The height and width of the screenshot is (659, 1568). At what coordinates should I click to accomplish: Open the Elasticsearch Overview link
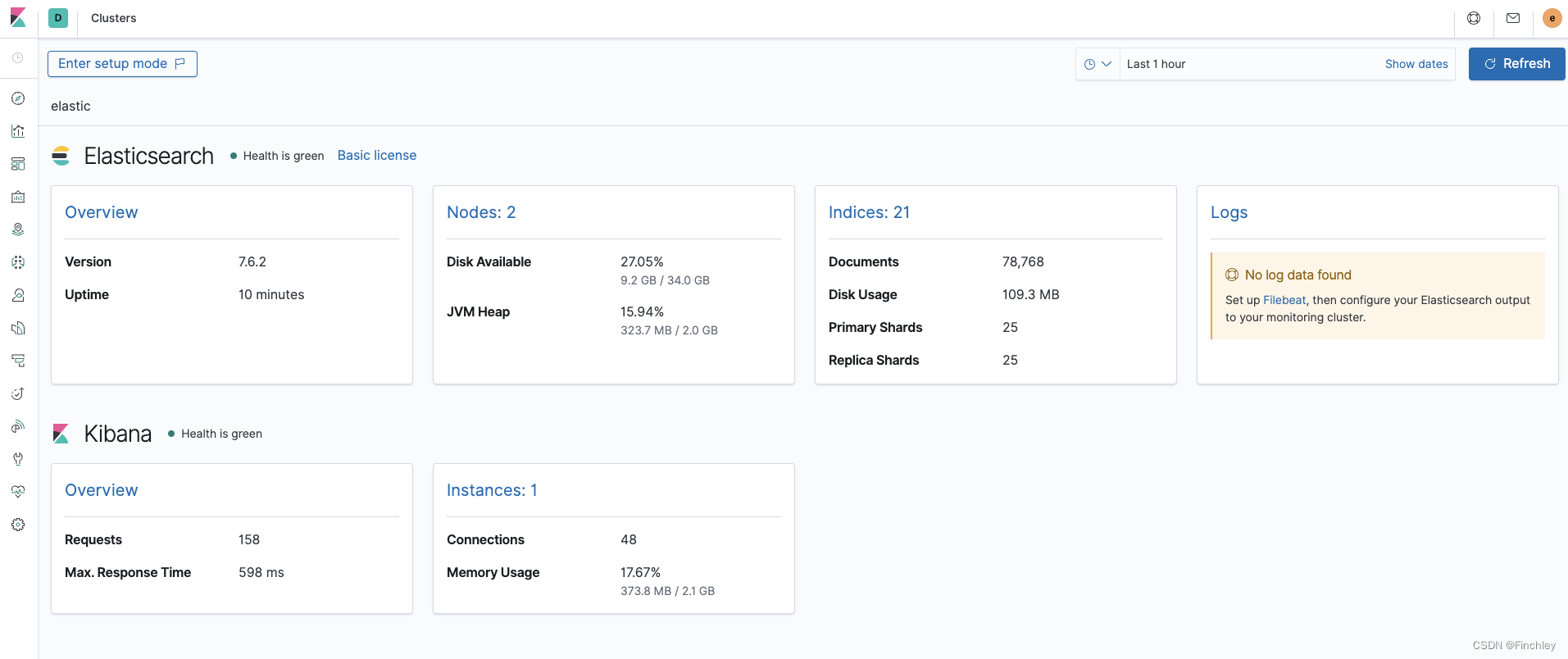coord(102,212)
